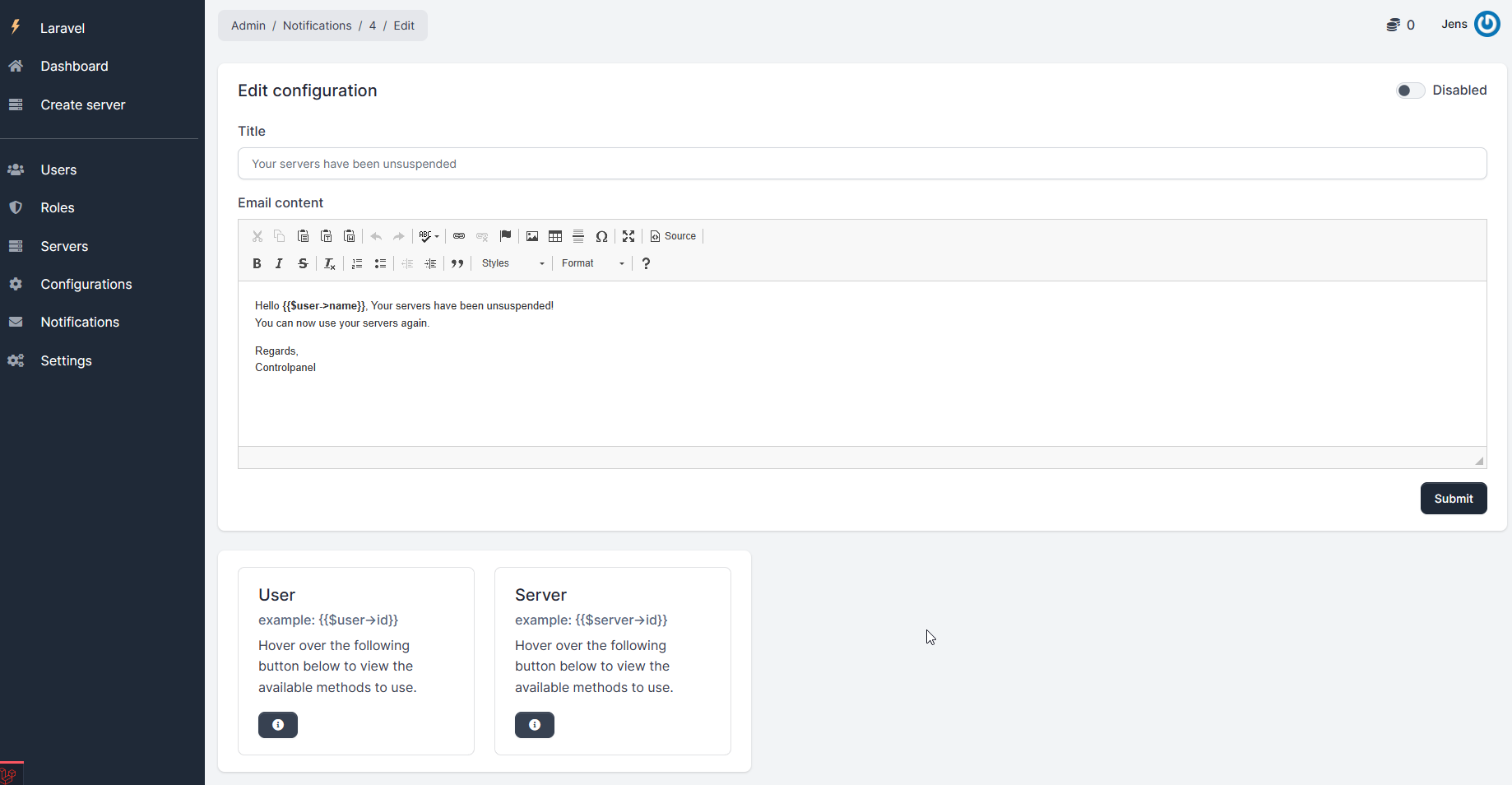
Task: Click Paste from Word icon
Action: coord(349,236)
